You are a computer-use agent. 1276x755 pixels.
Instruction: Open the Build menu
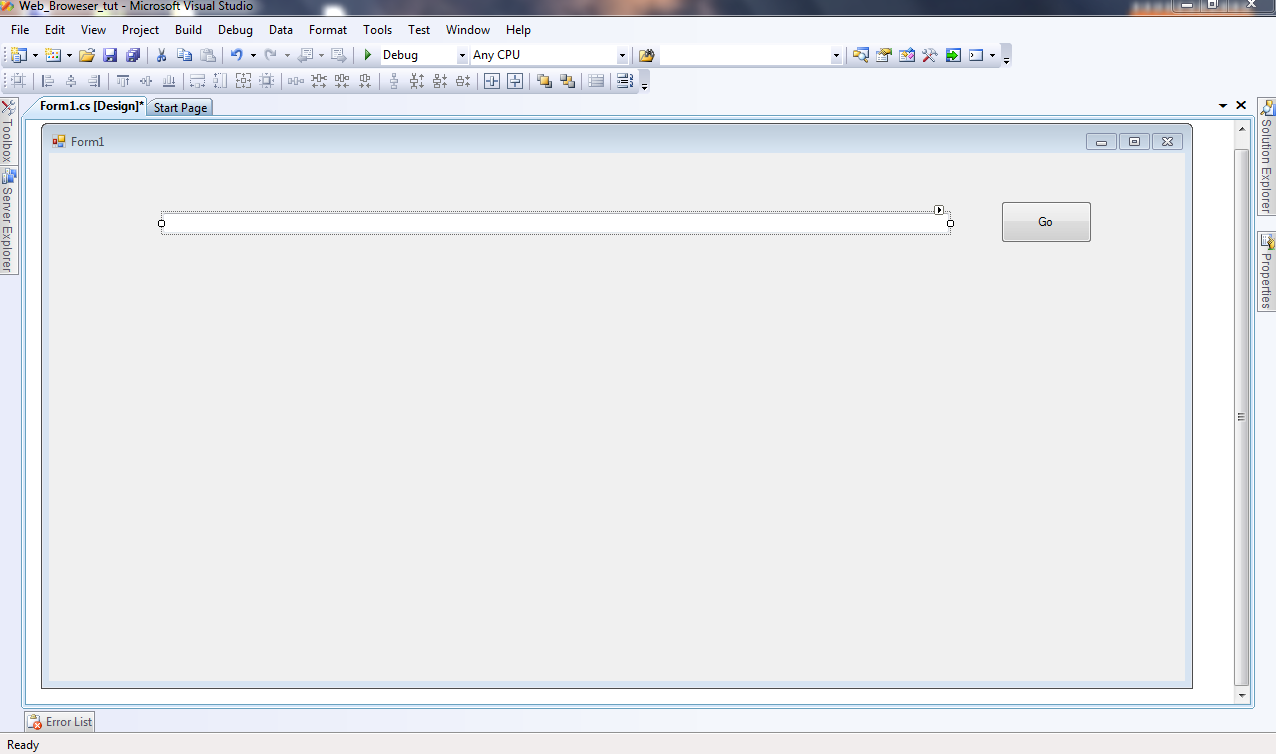(188, 30)
